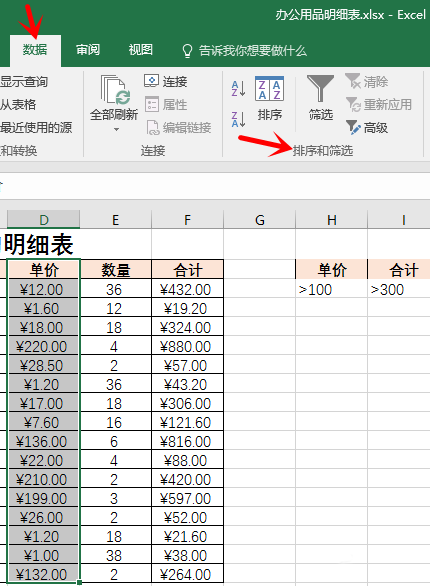This screenshot has width=430, height=586.
Task: Click the 编辑链接 button
Action: pos(178,128)
